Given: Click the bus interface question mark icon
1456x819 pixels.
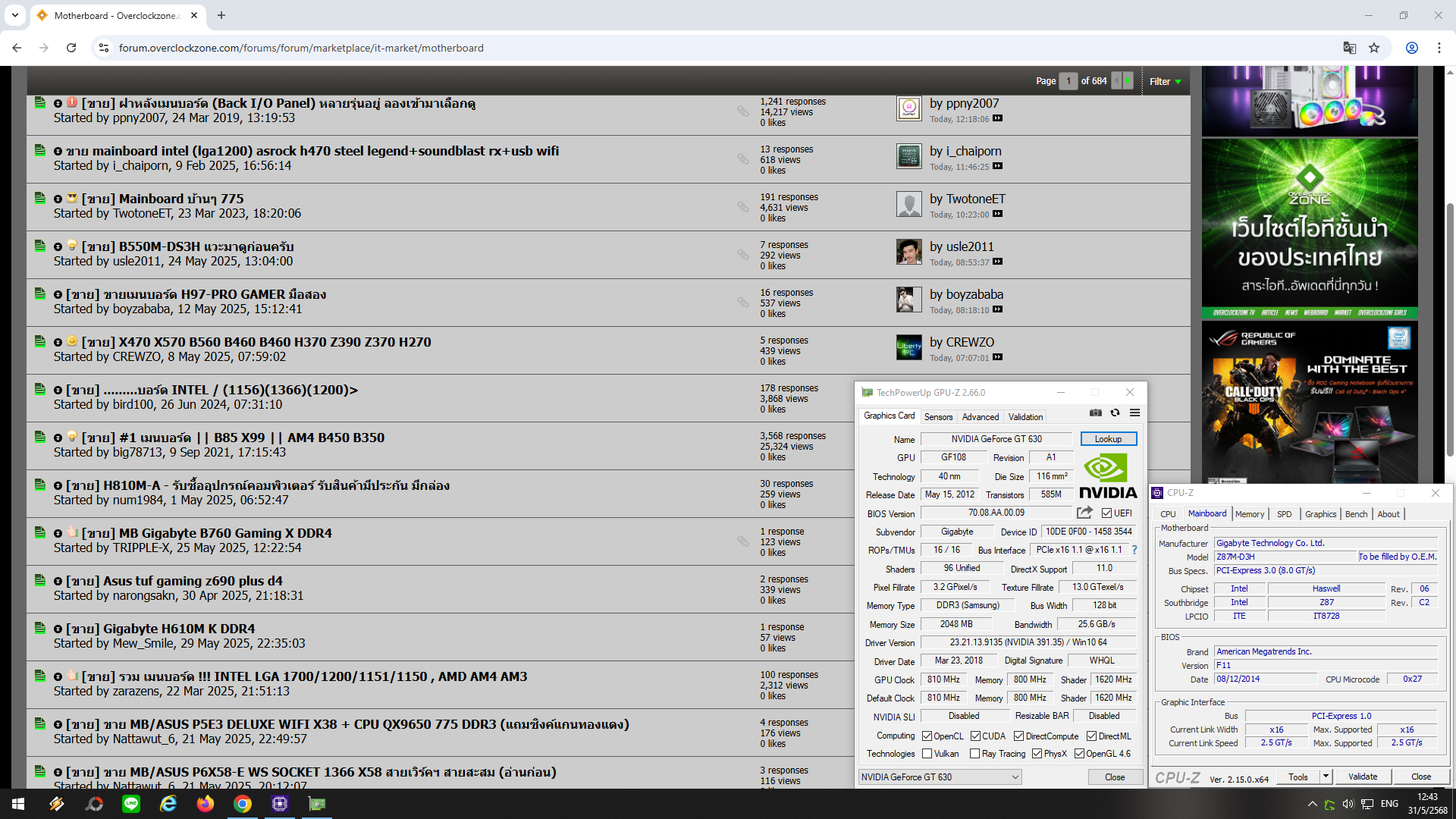Looking at the screenshot, I should point(1134,550).
